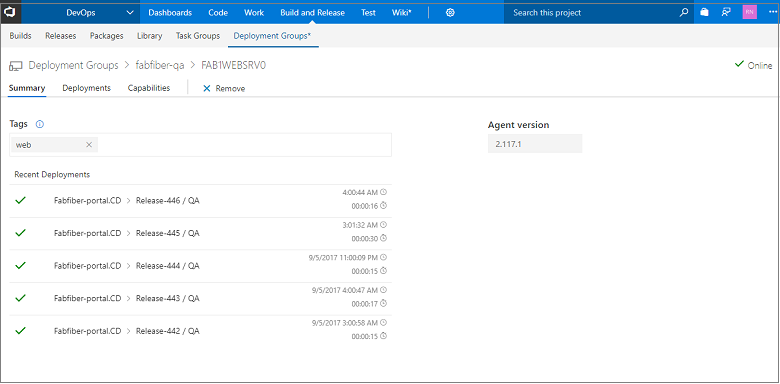Open Fabfiber-portal.CD for Release-442
This screenshot has height=384, width=780.
click(88, 331)
